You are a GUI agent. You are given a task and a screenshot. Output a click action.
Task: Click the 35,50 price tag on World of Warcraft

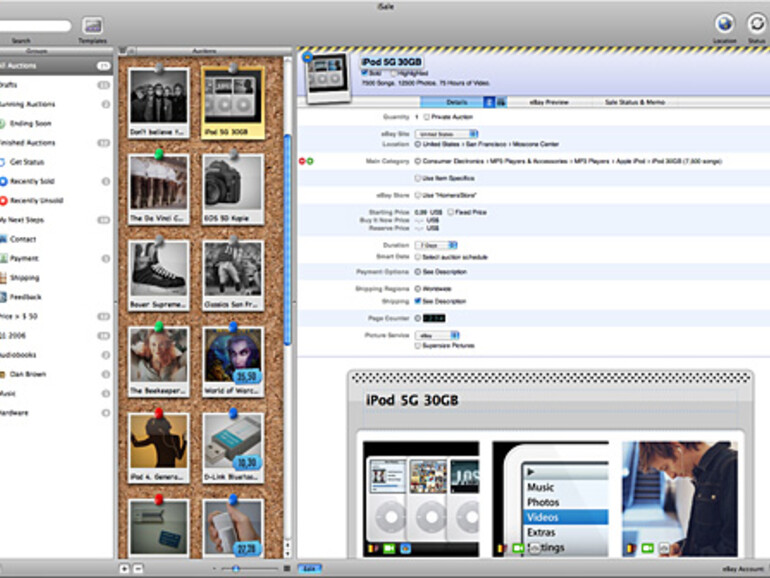(247, 376)
